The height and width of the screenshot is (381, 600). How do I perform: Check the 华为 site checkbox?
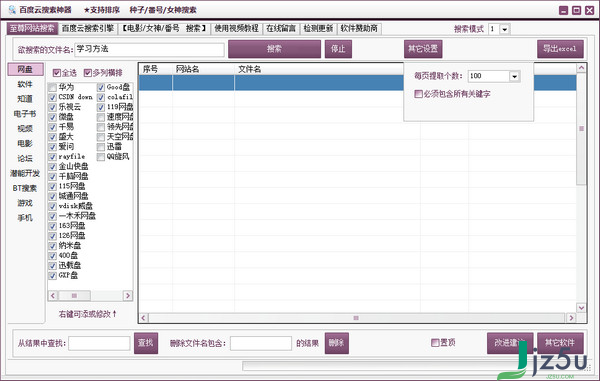[x=53, y=88]
